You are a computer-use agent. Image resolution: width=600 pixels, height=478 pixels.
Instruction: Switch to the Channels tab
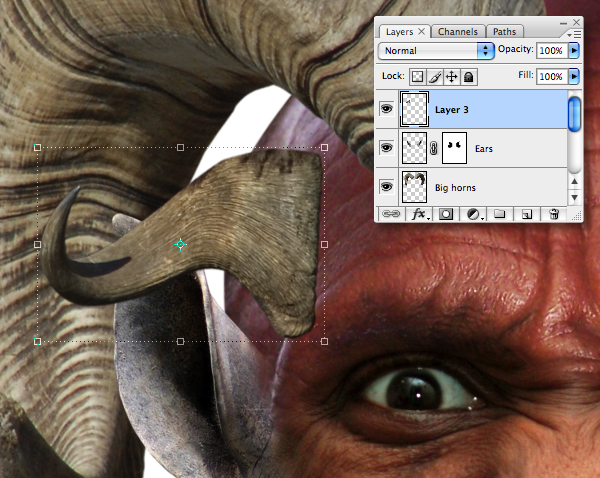click(458, 32)
